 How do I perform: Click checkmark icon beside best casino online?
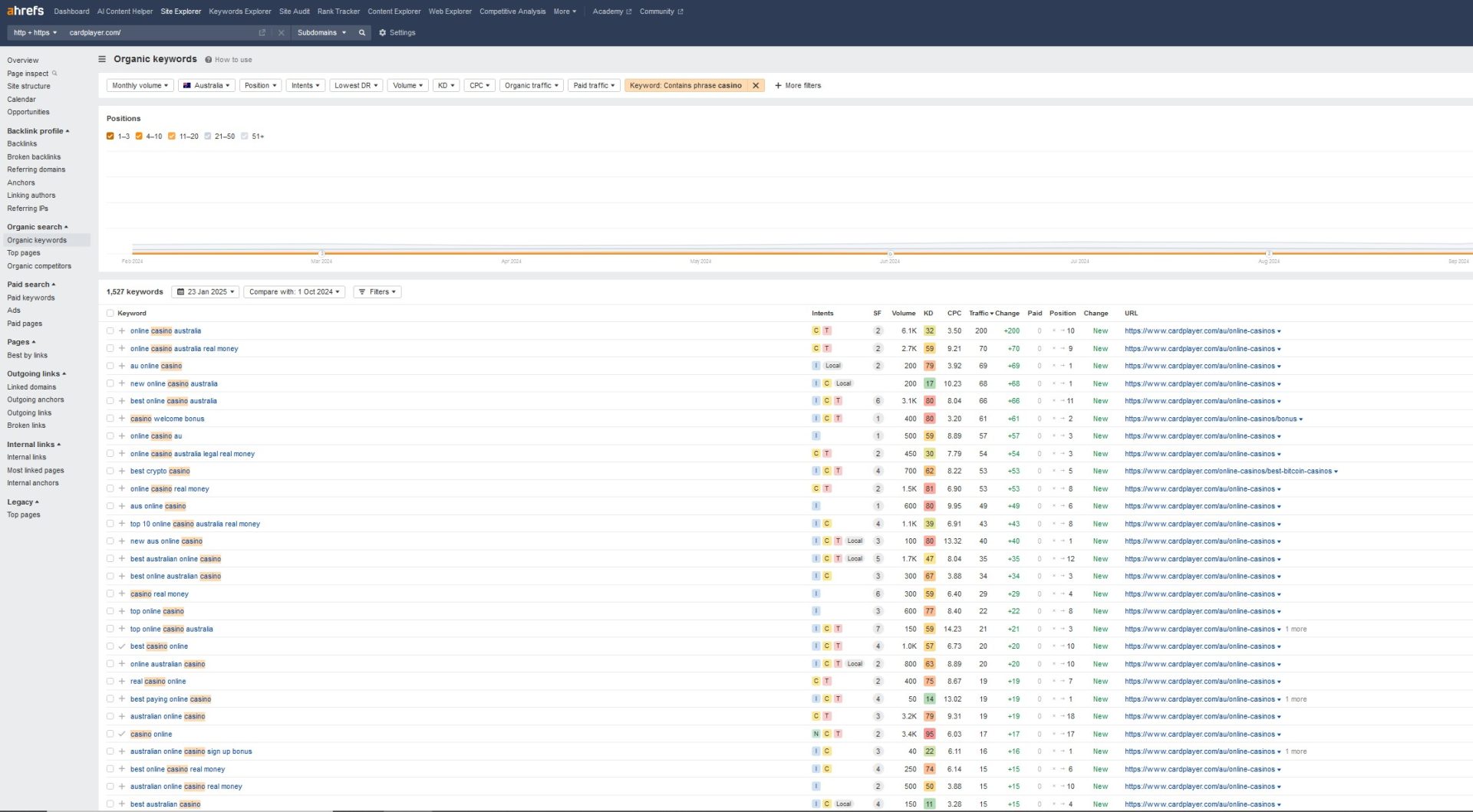(x=122, y=646)
